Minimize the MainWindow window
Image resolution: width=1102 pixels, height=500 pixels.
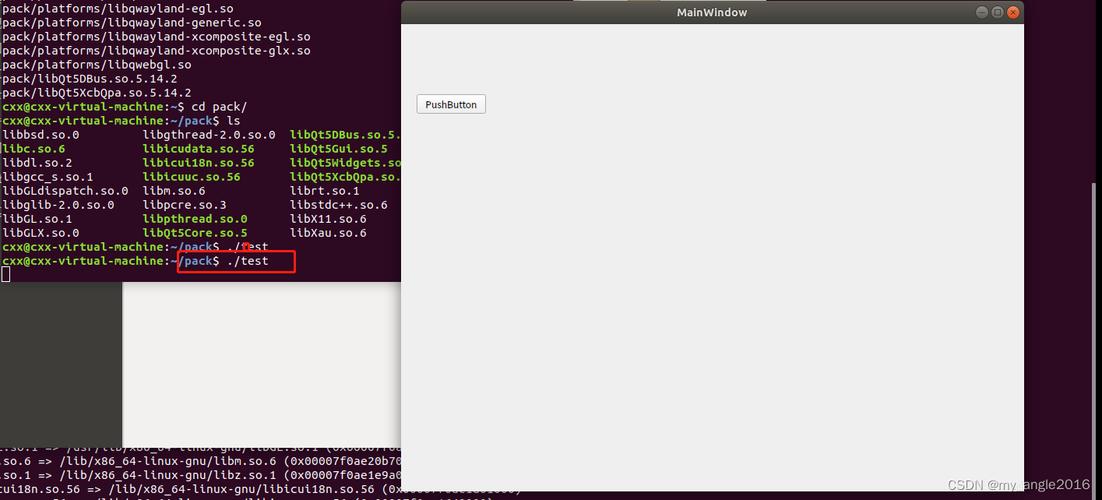pyautogui.click(x=981, y=12)
